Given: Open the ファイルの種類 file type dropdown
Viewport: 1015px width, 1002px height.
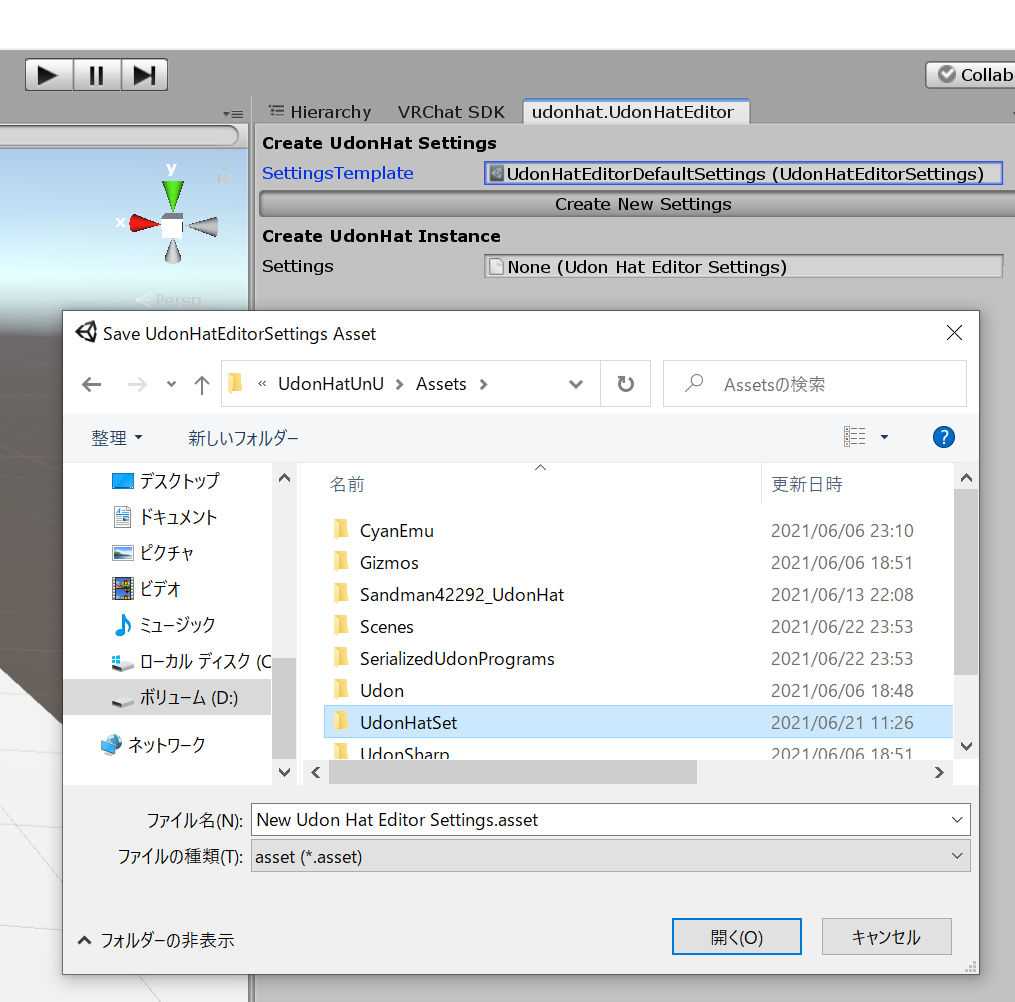Looking at the screenshot, I should coord(610,856).
